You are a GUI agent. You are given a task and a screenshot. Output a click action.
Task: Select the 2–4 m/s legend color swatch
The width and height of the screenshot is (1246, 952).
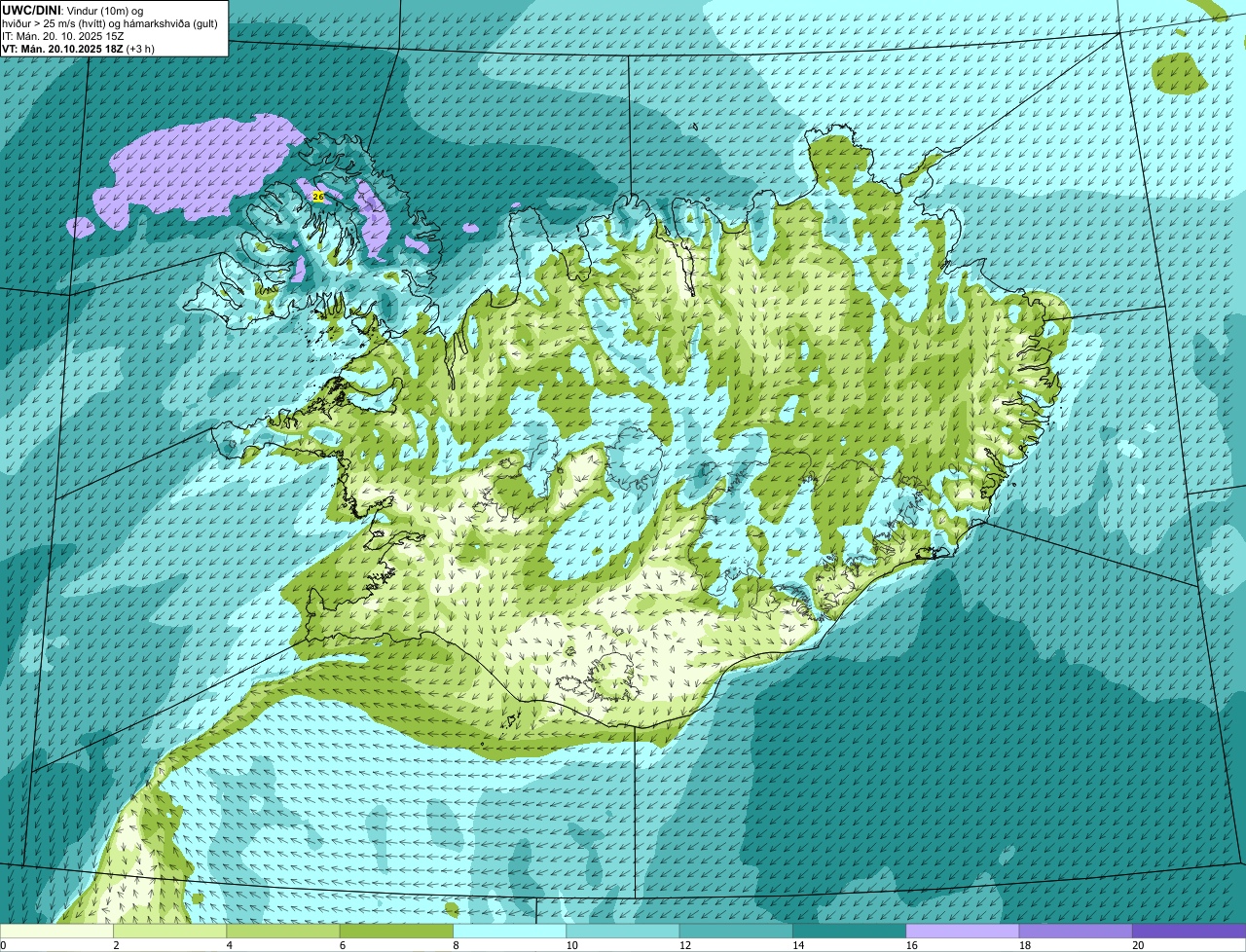170,931
